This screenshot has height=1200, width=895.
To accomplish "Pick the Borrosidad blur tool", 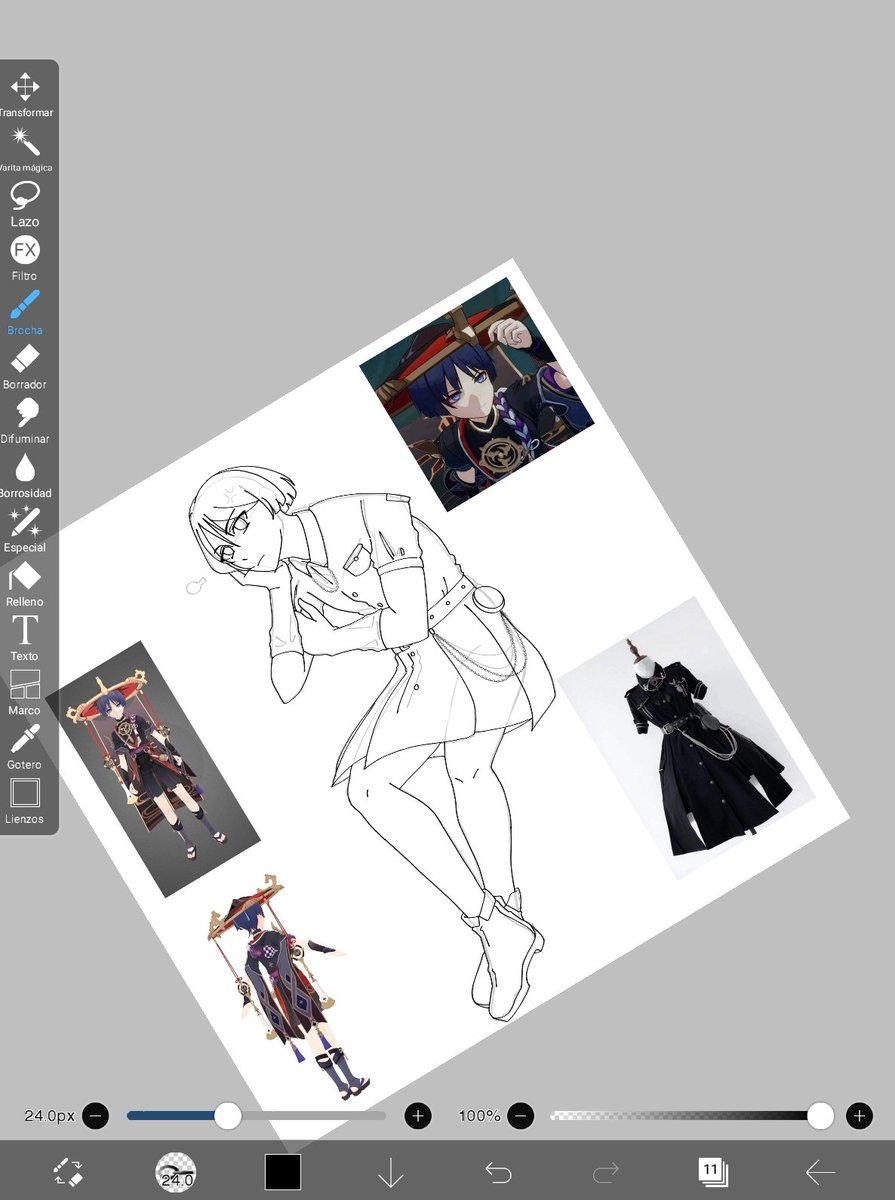I will pyautogui.click(x=25, y=475).
